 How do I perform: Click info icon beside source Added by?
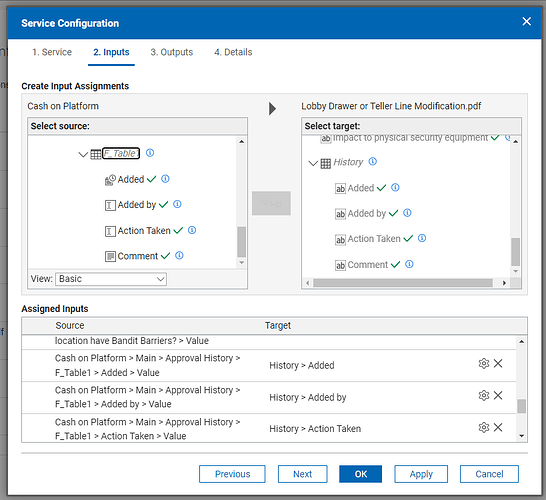pyautogui.click(x=177, y=204)
